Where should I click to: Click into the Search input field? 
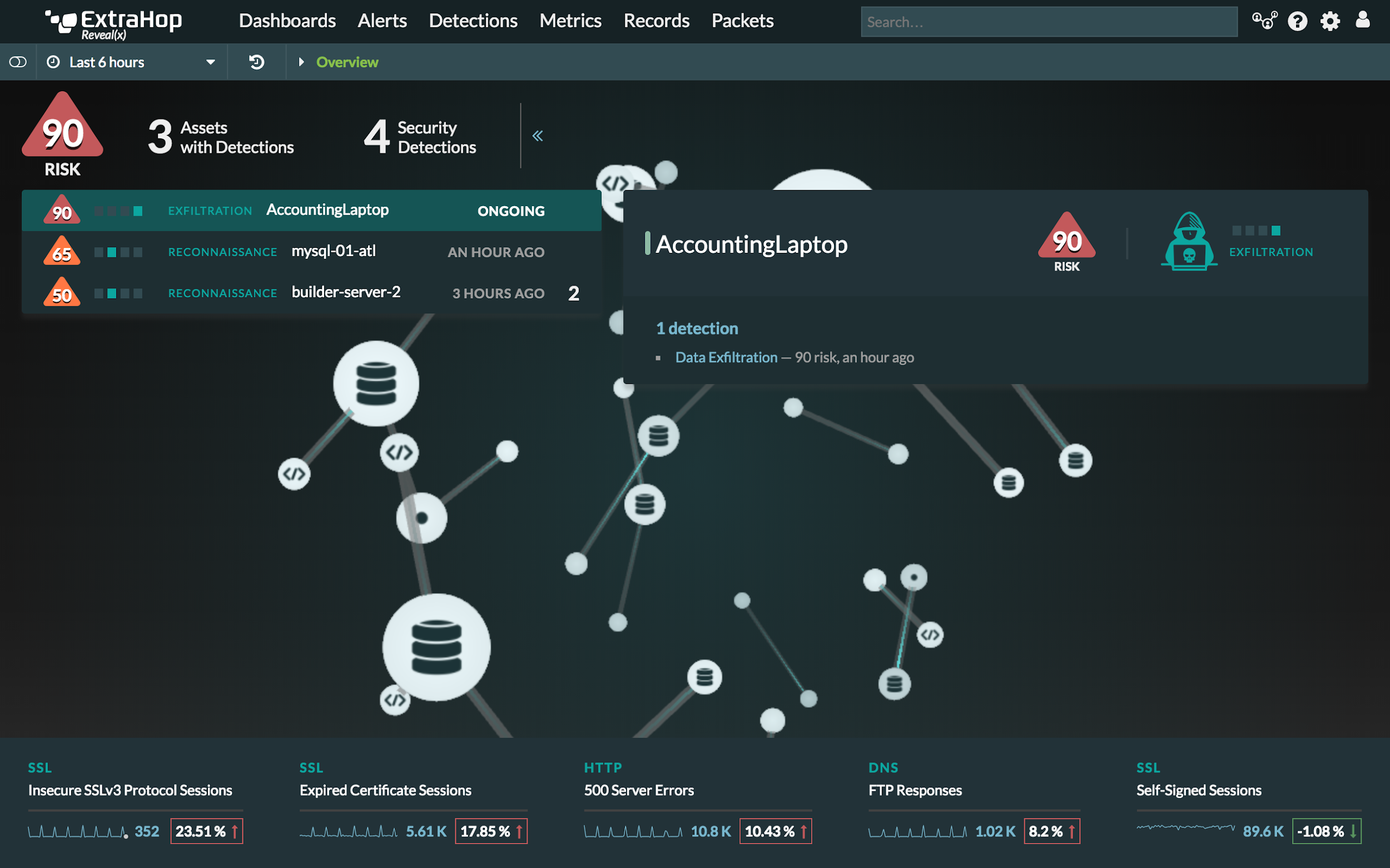coord(1048,22)
